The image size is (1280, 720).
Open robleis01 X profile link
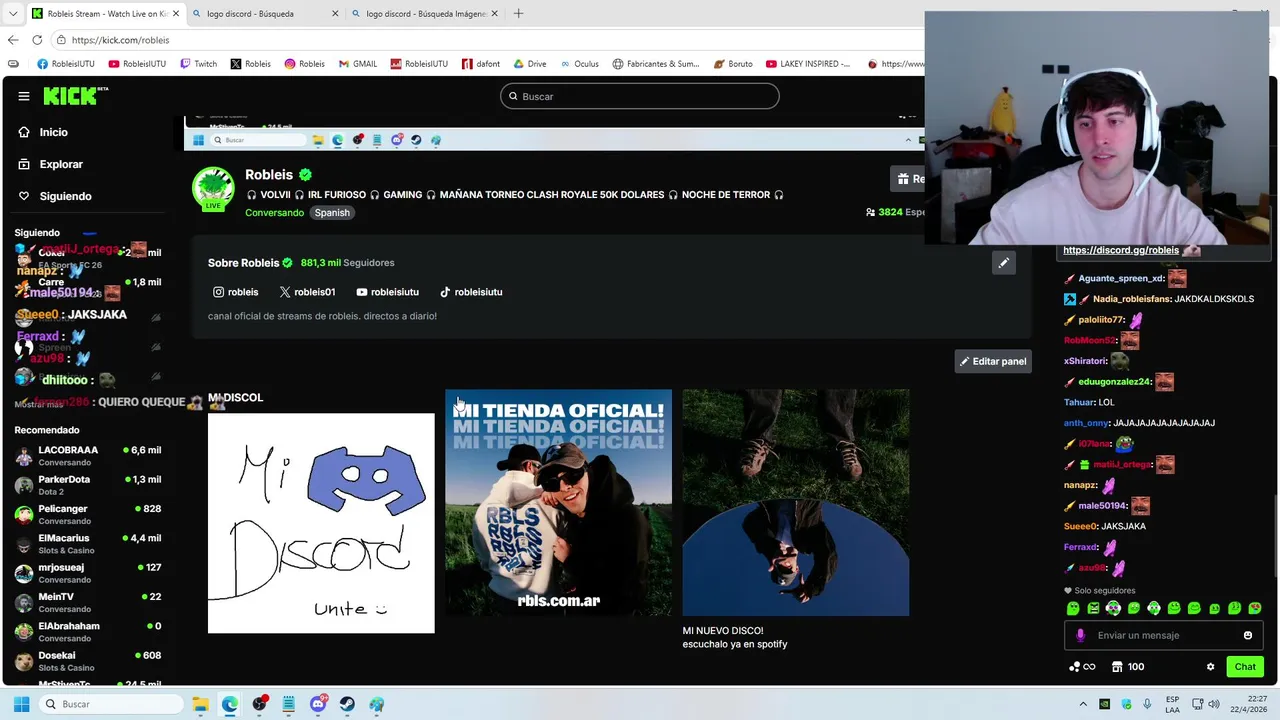click(307, 292)
